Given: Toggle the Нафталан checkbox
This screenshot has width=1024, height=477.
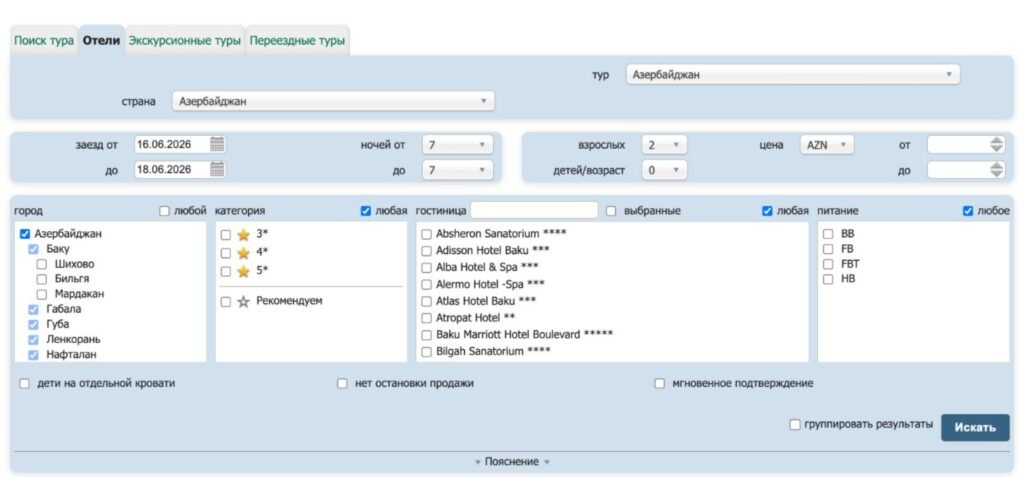Looking at the screenshot, I should [33, 355].
